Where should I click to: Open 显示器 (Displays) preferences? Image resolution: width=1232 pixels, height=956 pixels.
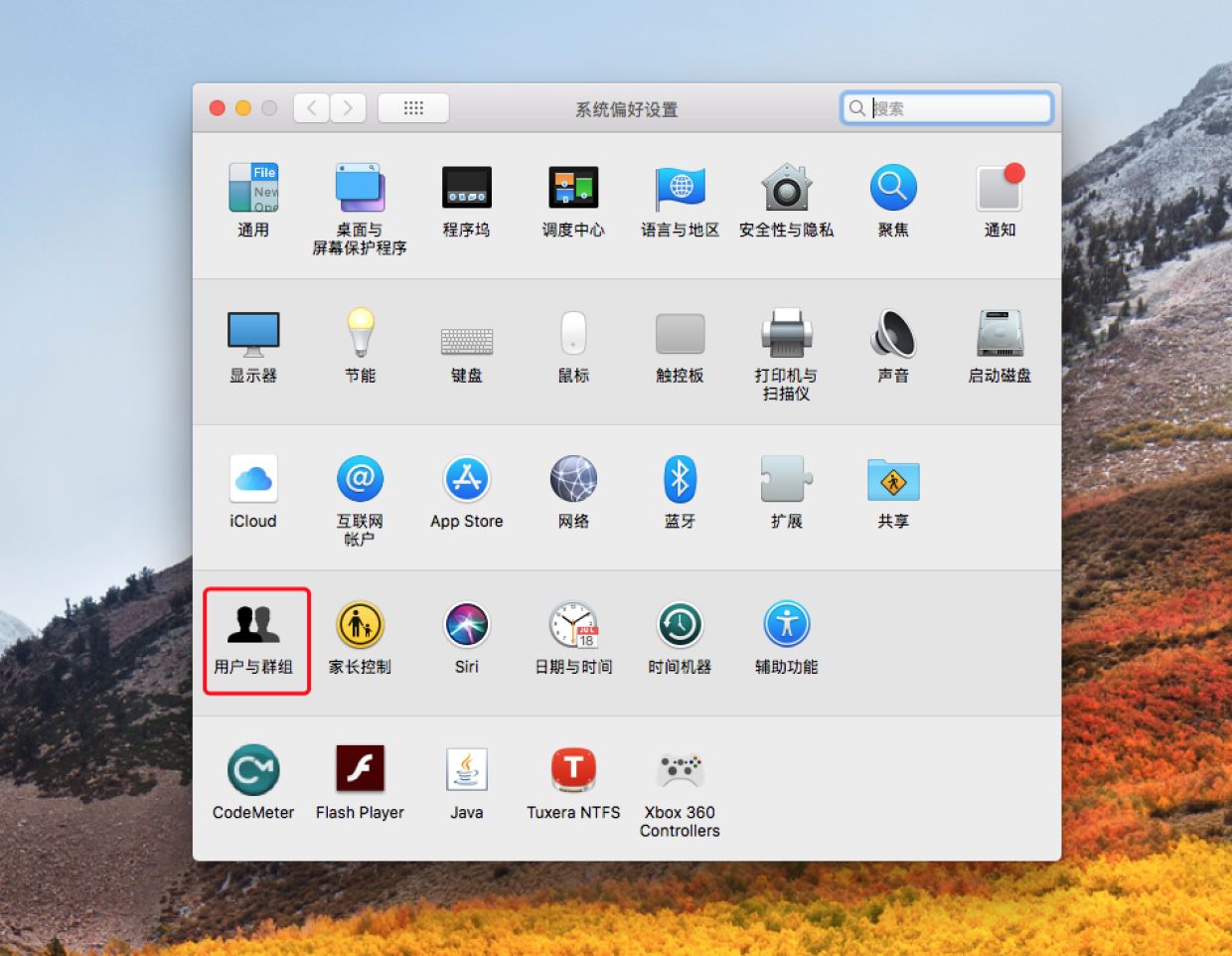pos(253,346)
